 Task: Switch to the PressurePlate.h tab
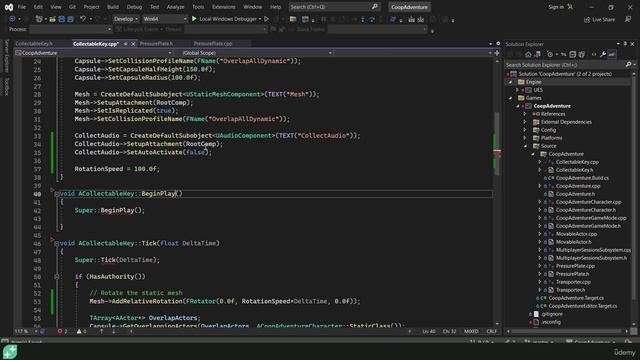(156, 44)
